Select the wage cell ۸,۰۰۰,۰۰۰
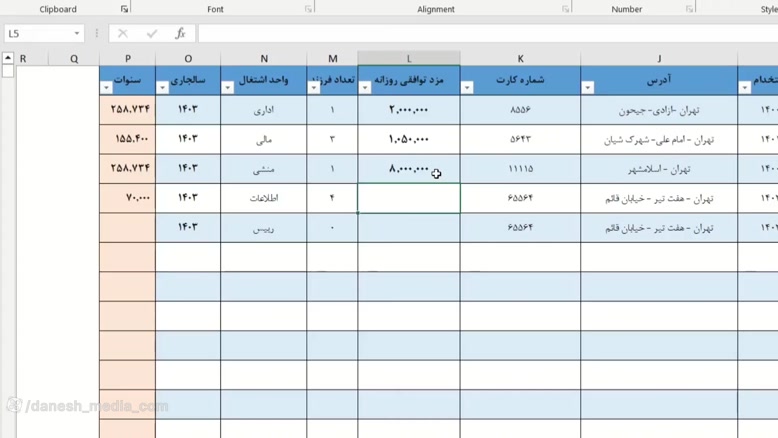778x438 pixels. click(x=409, y=169)
